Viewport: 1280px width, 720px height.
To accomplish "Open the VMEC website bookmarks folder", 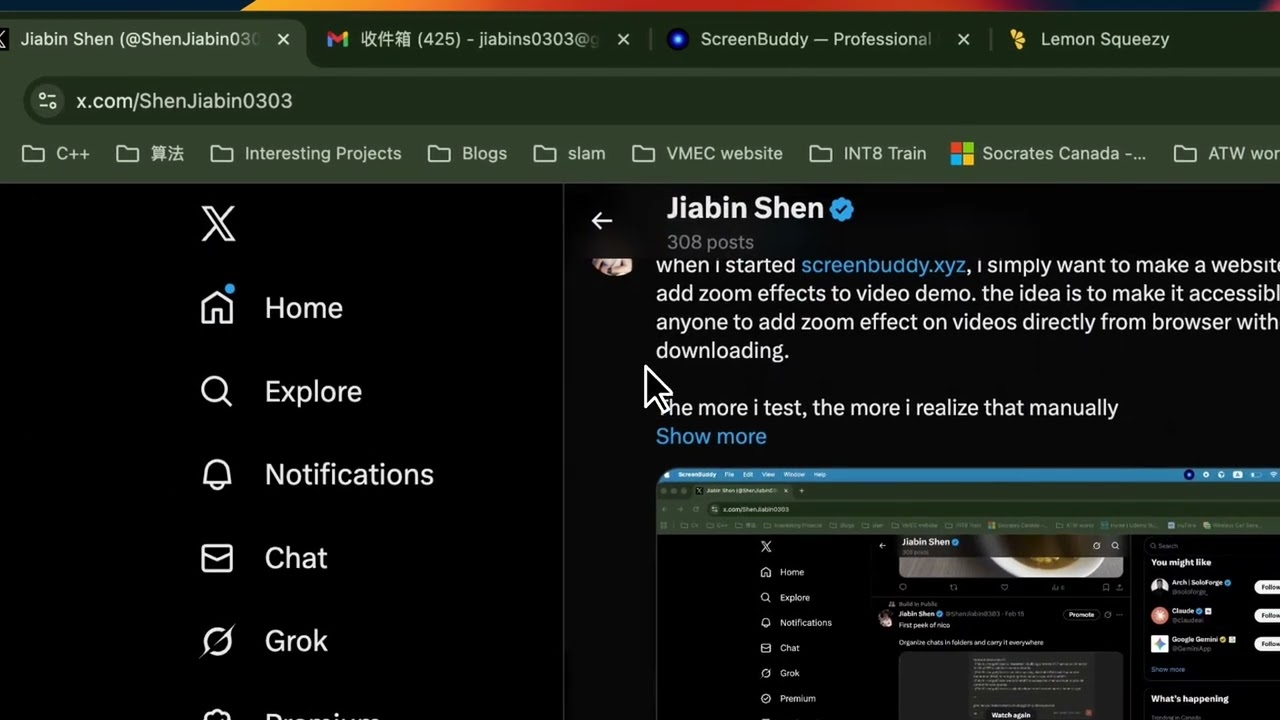I will (x=708, y=153).
